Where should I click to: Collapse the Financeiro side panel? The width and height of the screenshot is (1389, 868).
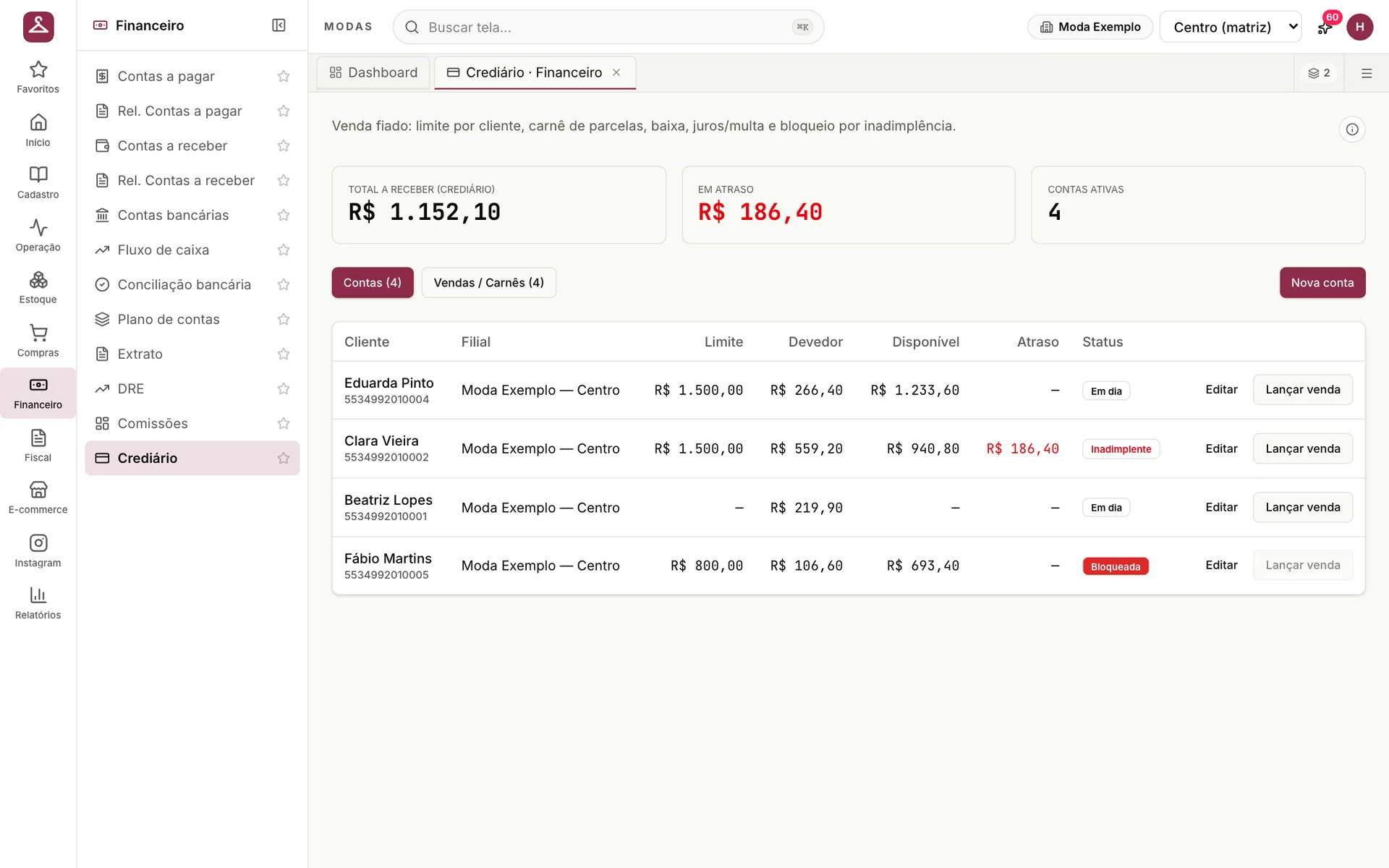tap(279, 25)
